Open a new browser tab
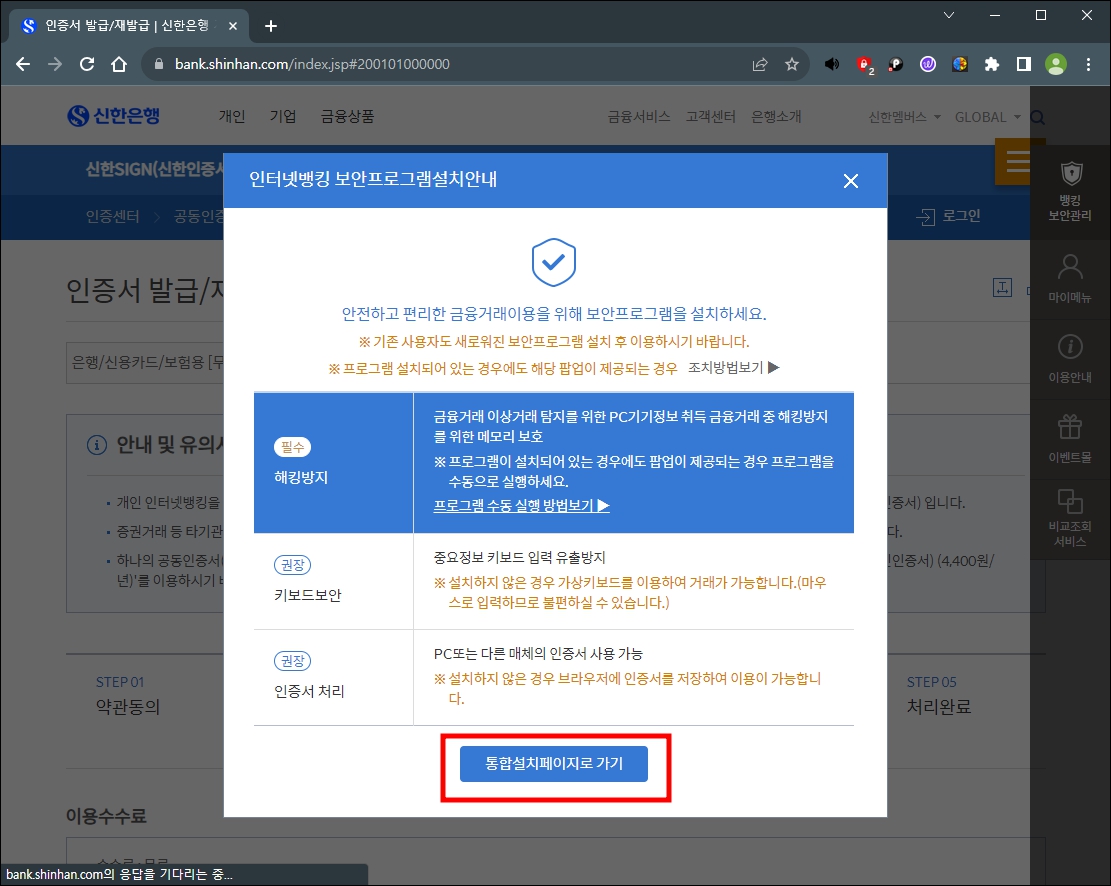1111x886 pixels. point(271,26)
